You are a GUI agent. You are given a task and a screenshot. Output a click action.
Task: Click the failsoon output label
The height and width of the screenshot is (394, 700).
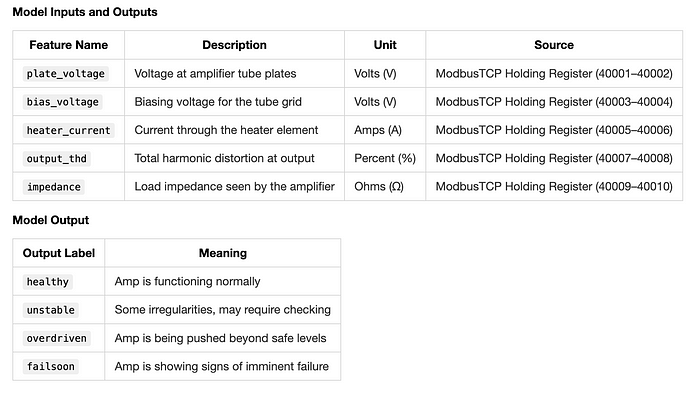point(50,366)
